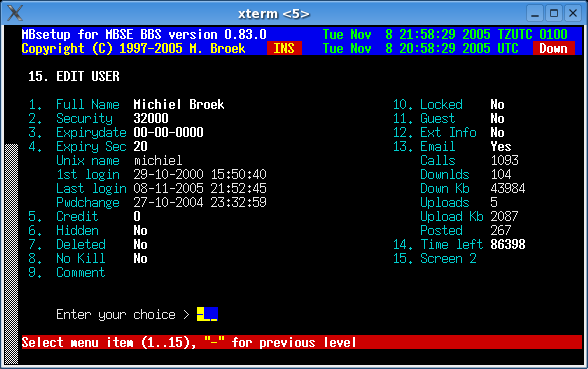Click first login date 29-10-2000 15:50:40
The height and width of the screenshot is (369, 588).
tap(200, 174)
